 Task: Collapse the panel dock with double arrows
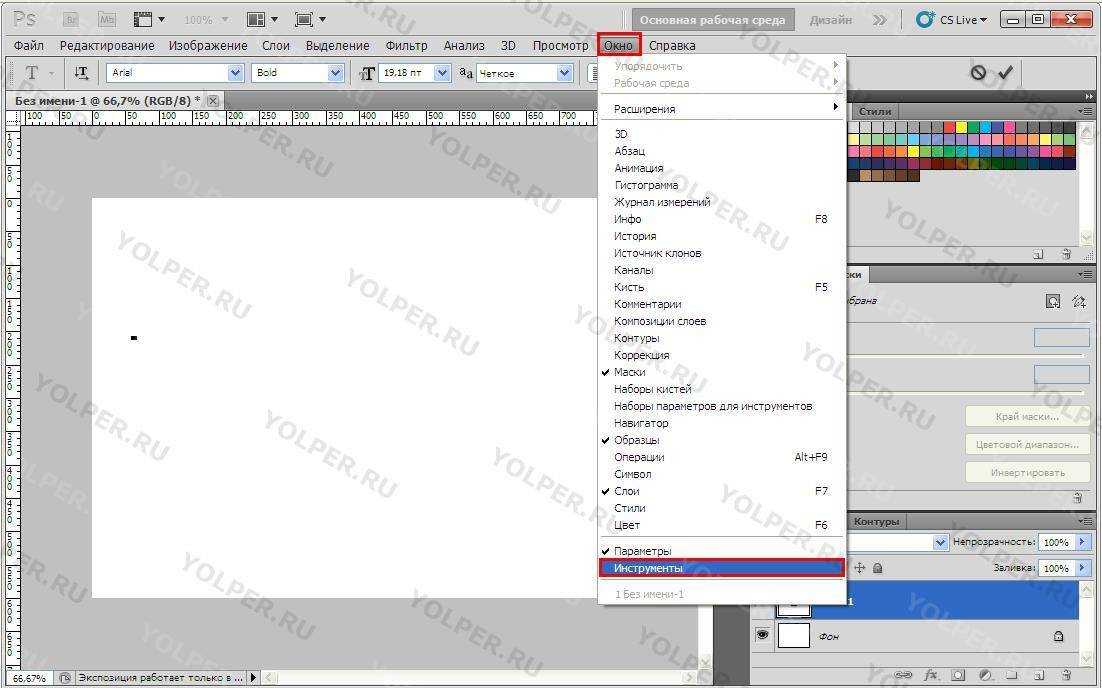(x=1089, y=96)
